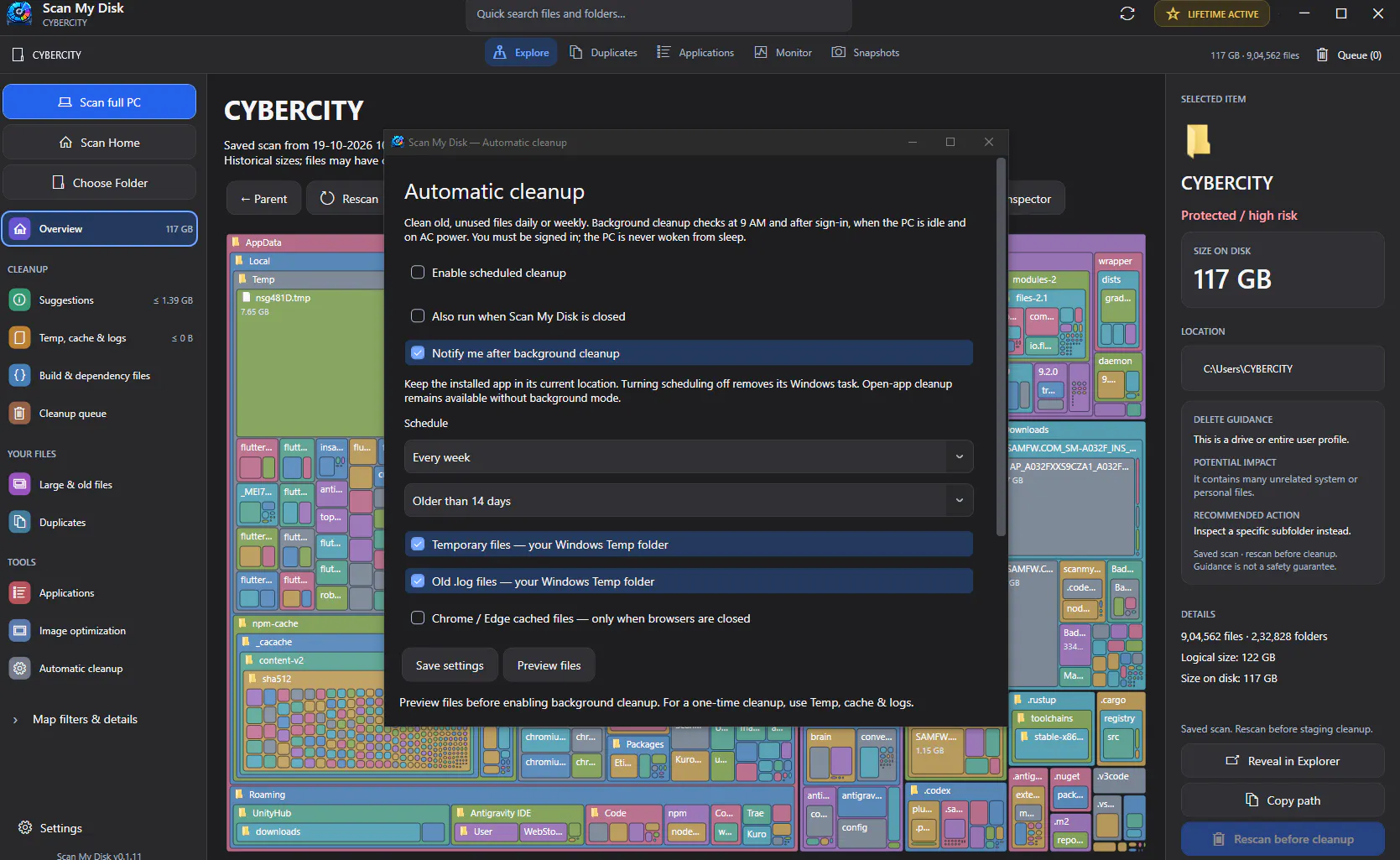Click the CYBERCITY device icon in header

[18, 55]
